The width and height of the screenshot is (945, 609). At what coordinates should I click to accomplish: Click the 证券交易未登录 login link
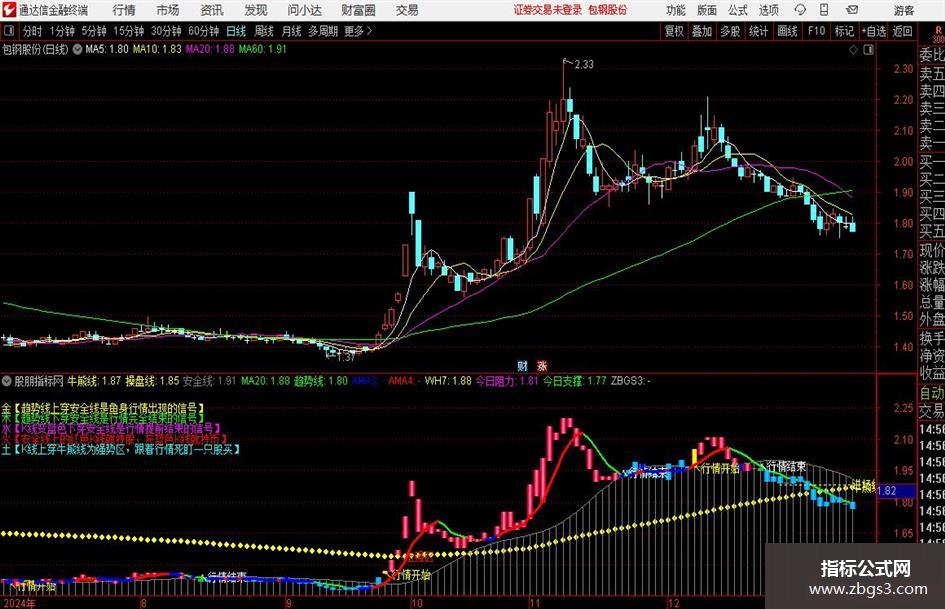[x=548, y=10]
